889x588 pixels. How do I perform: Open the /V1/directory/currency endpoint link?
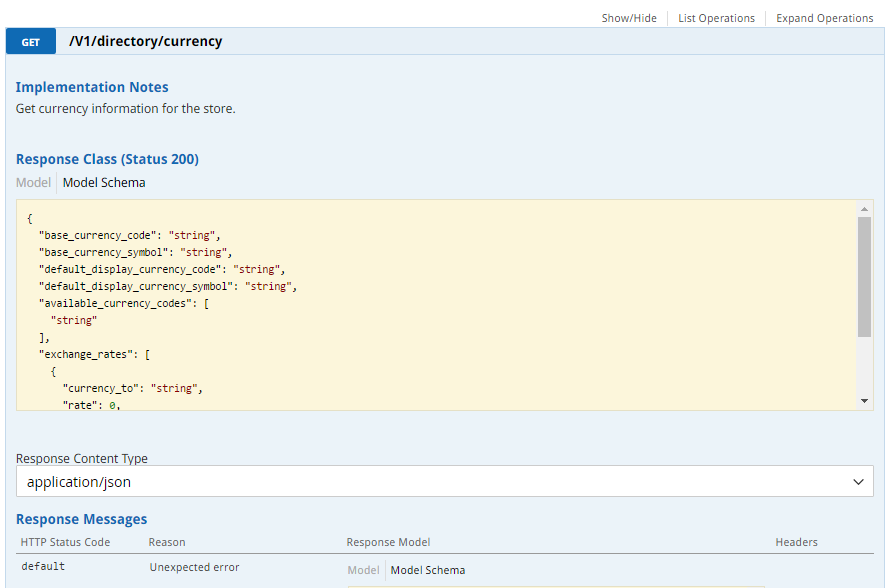(x=146, y=41)
